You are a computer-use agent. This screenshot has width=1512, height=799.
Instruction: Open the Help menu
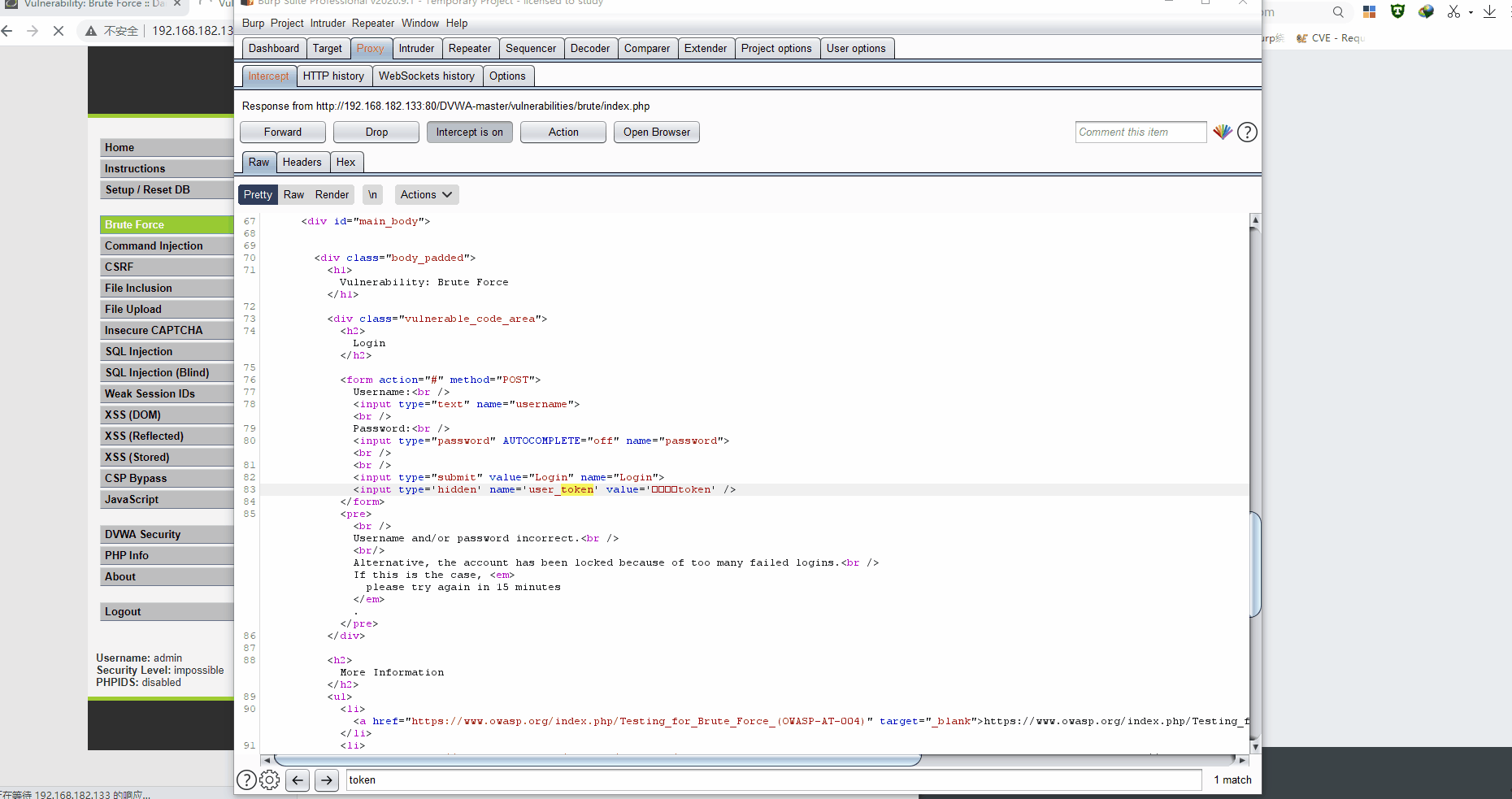[x=457, y=24]
